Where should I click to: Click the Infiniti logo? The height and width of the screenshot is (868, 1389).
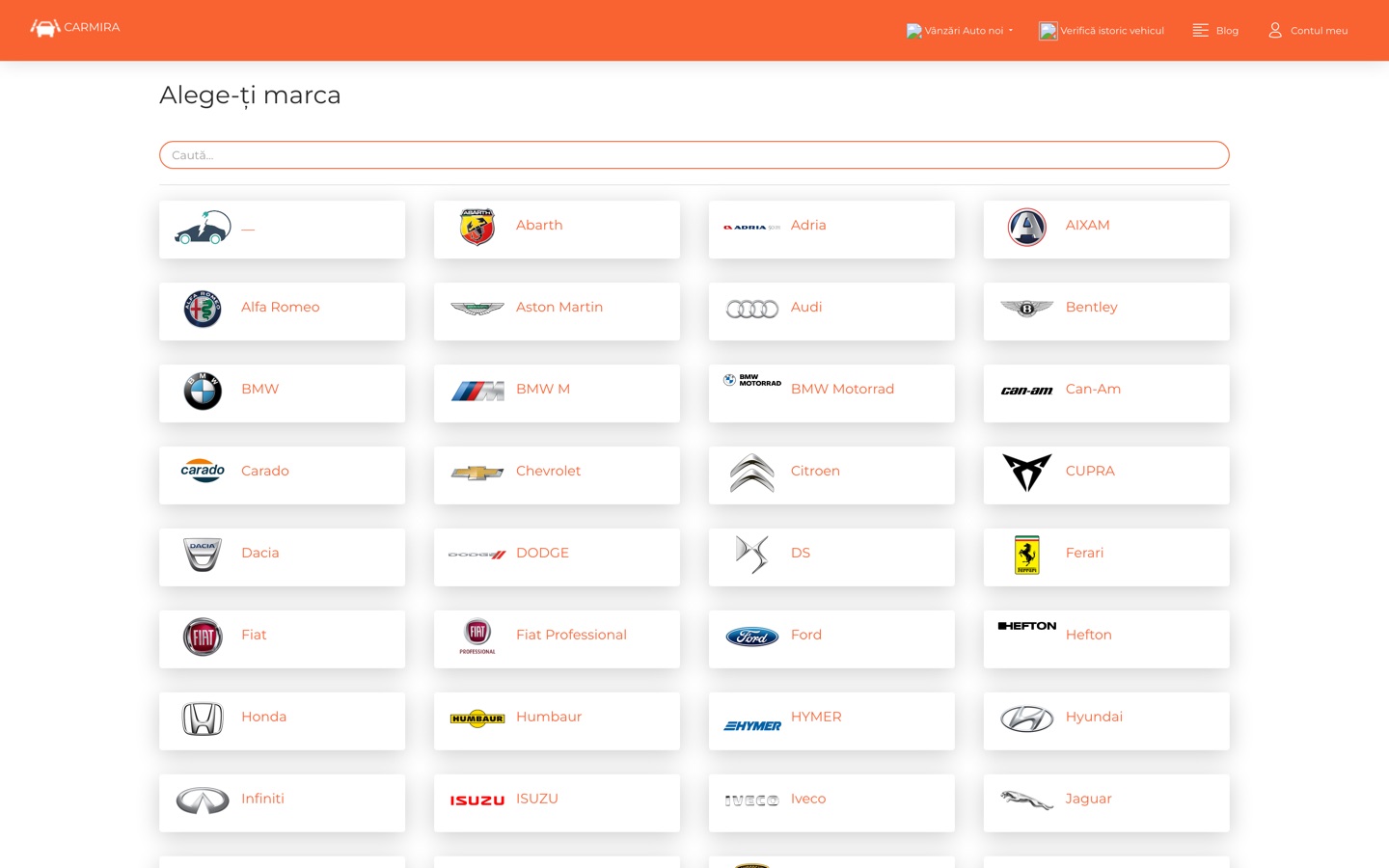(203, 800)
